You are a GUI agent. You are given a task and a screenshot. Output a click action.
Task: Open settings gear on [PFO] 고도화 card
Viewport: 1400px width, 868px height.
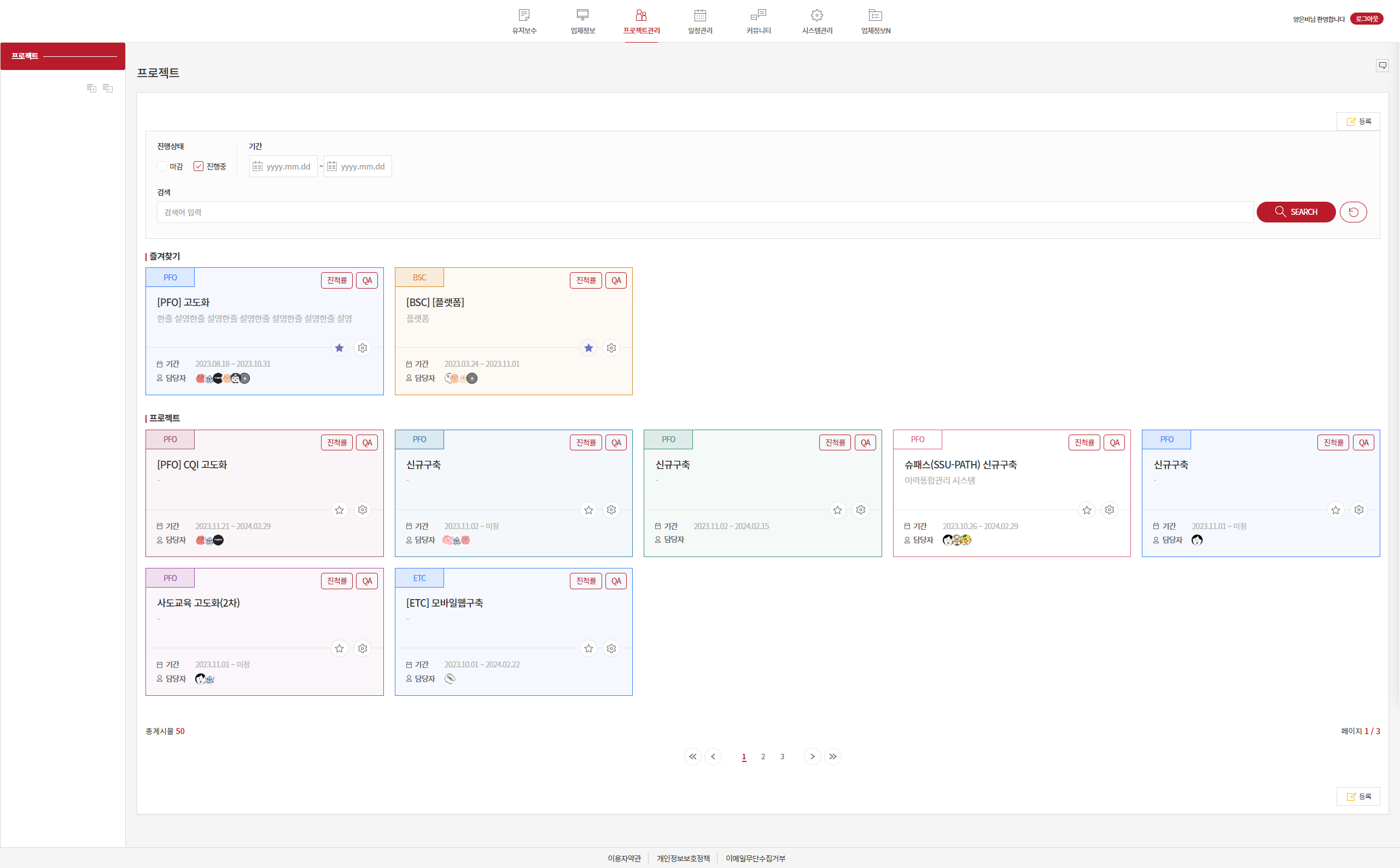pyautogui.click(x=363, y=348)
